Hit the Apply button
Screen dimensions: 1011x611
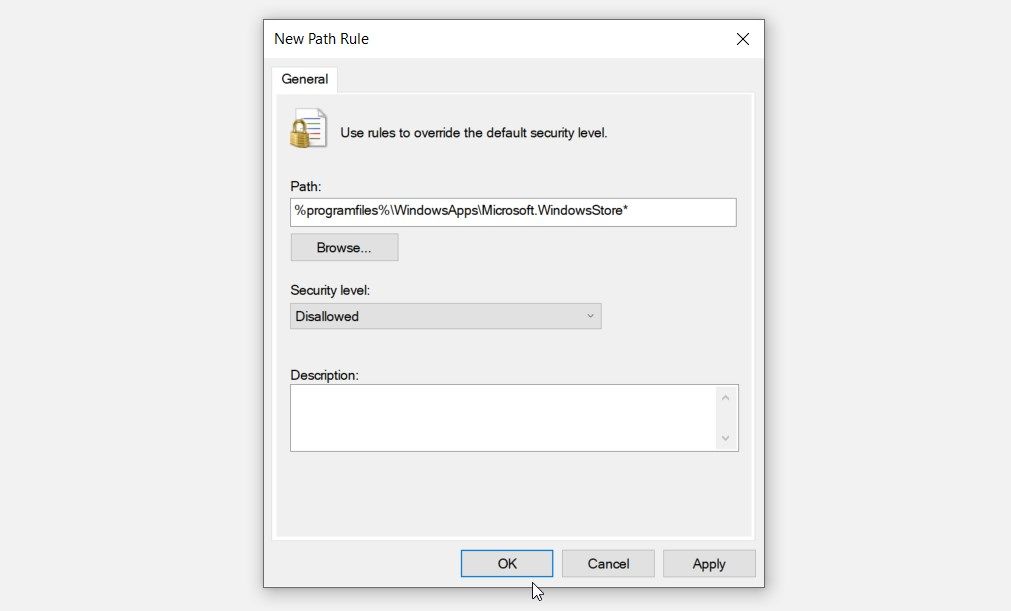pos(709,564)
